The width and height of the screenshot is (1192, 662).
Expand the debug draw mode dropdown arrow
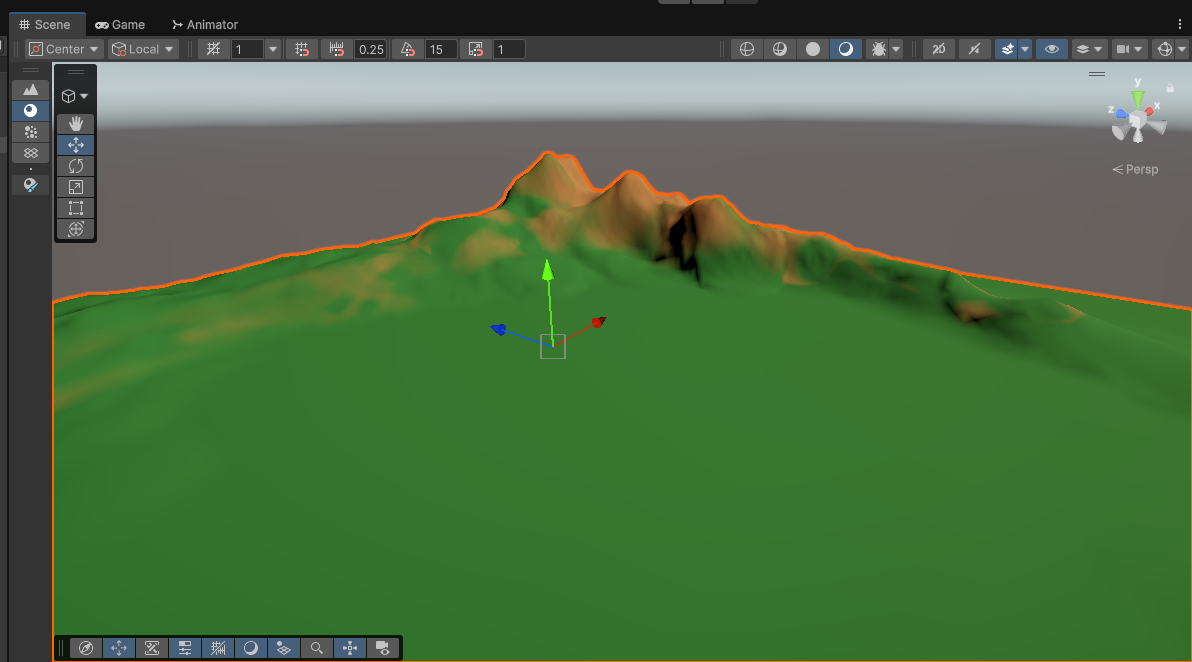896,49
